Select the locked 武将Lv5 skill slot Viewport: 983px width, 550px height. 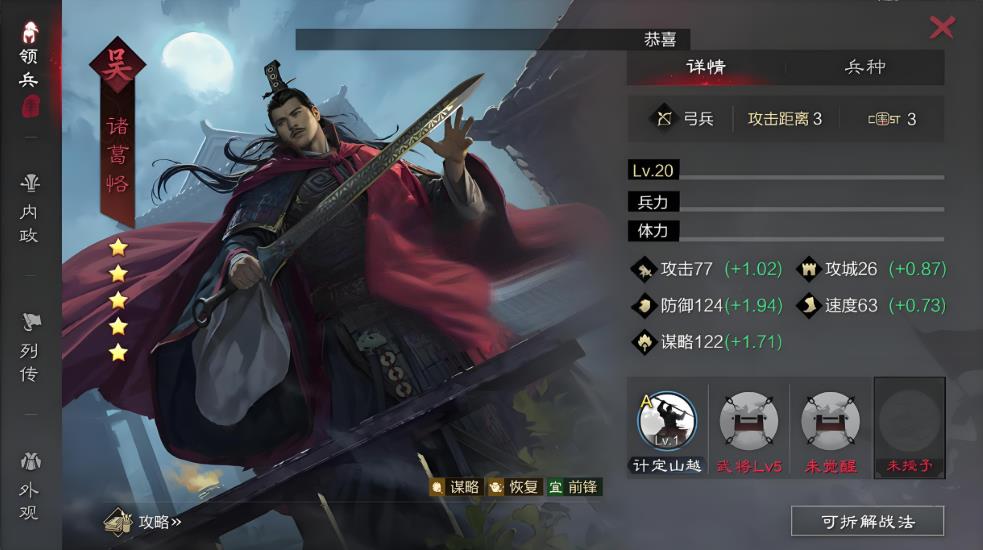click(x=749, y=421)
